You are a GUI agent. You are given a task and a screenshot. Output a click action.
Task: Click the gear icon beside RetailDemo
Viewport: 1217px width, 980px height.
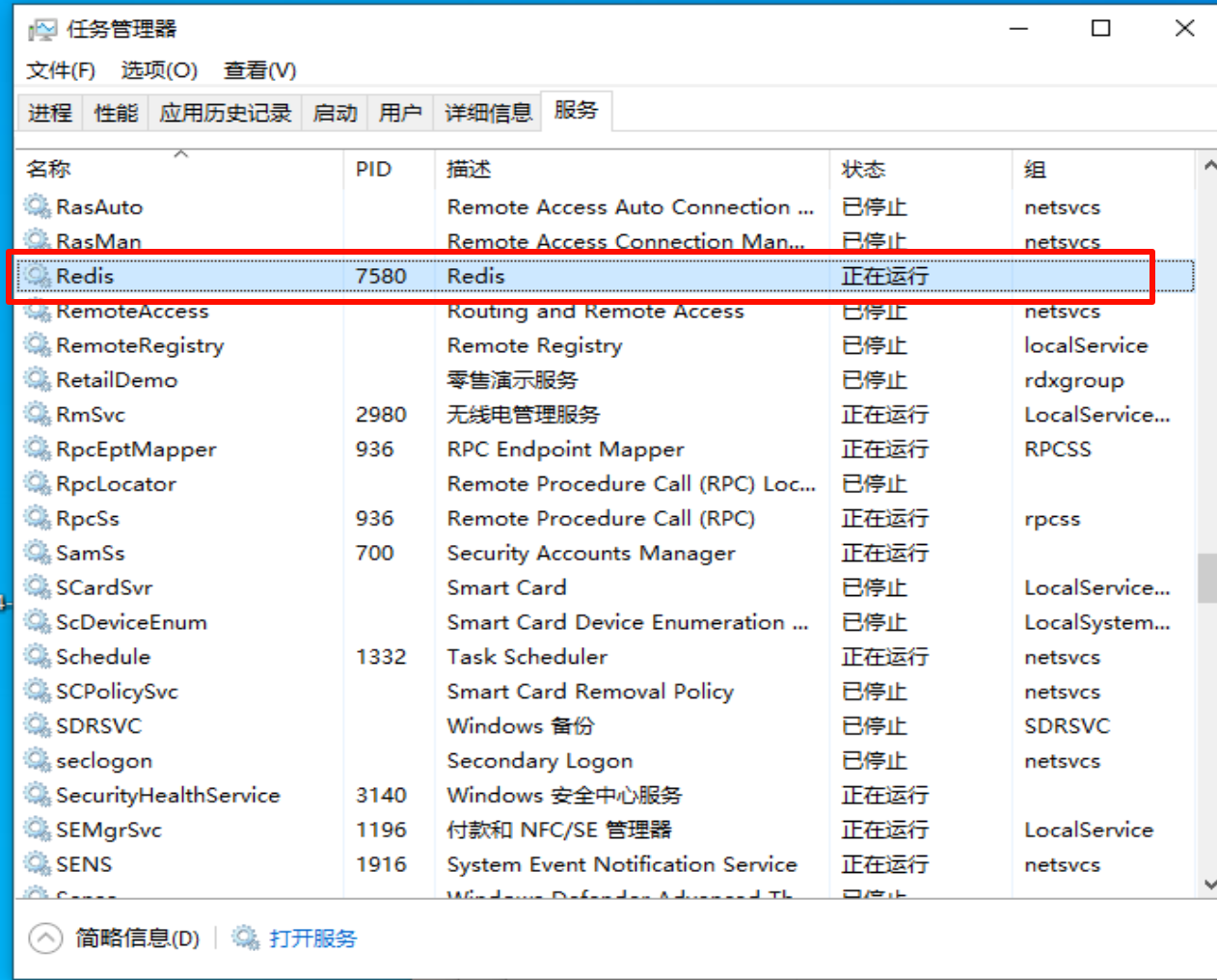click(x=38, y=380)
